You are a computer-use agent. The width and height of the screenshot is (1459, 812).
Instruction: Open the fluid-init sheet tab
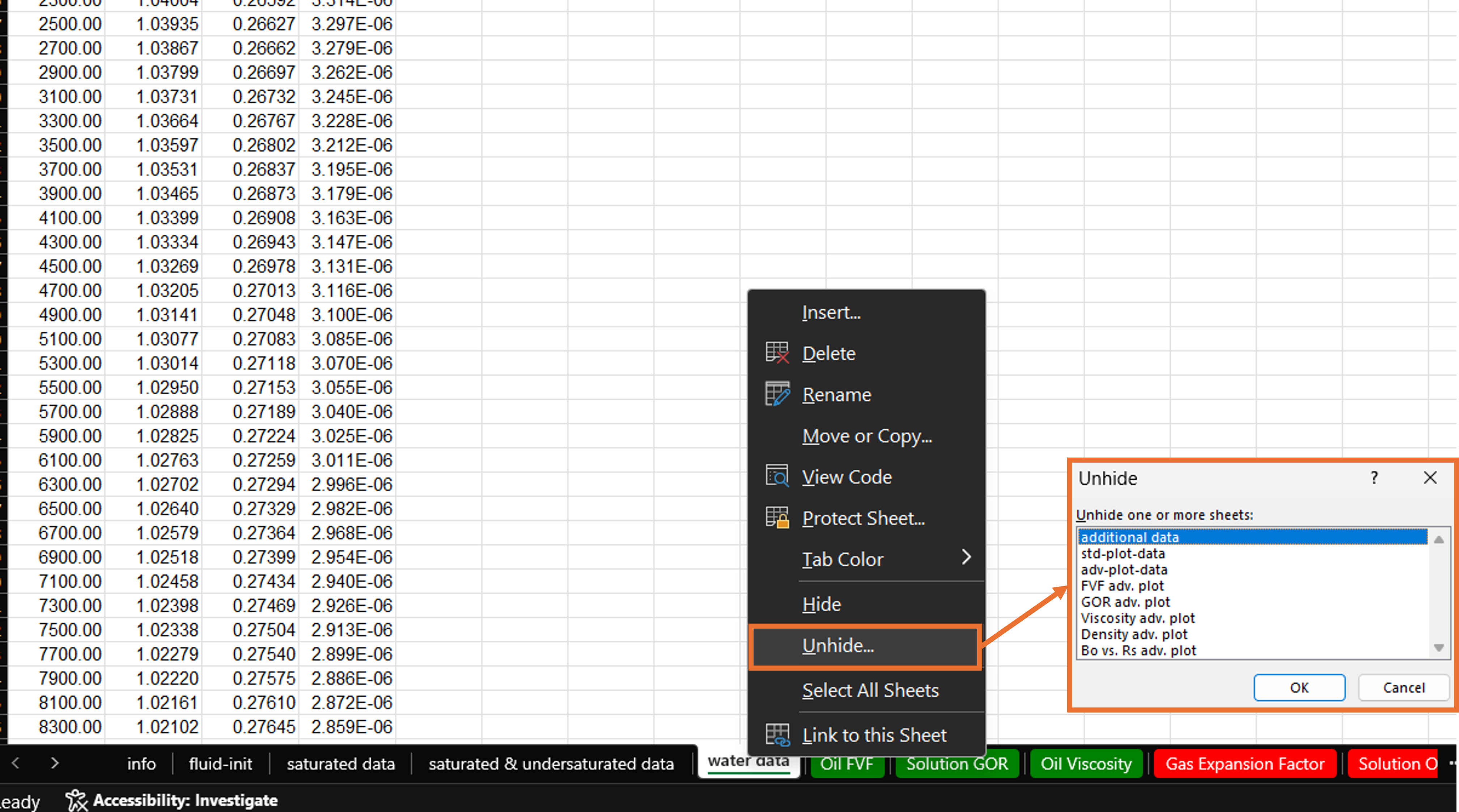coord(220,764)
